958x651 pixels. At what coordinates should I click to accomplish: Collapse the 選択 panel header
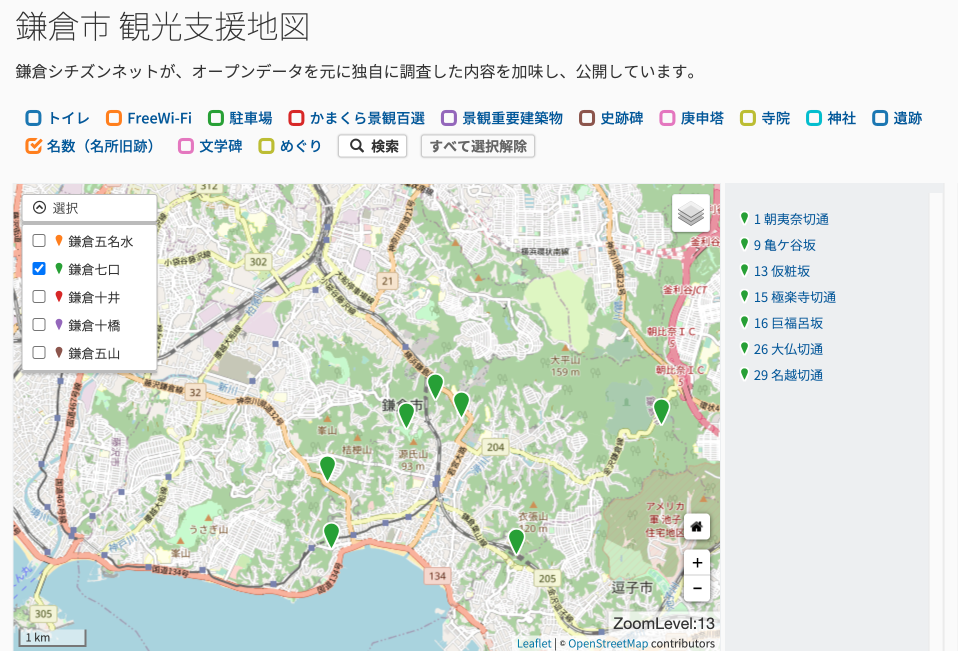[89, 208]
